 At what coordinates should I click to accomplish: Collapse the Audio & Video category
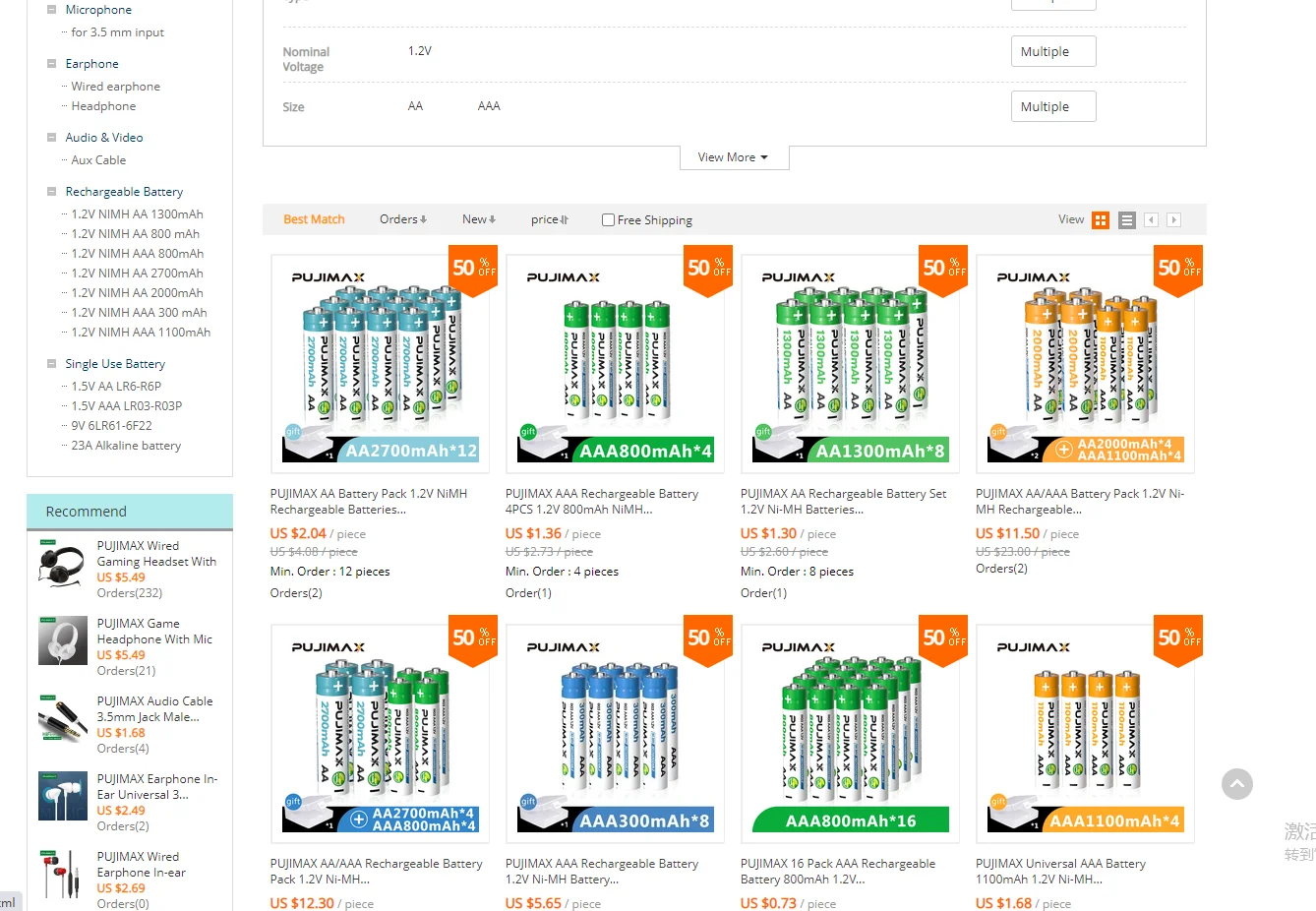tap(51, 138)
